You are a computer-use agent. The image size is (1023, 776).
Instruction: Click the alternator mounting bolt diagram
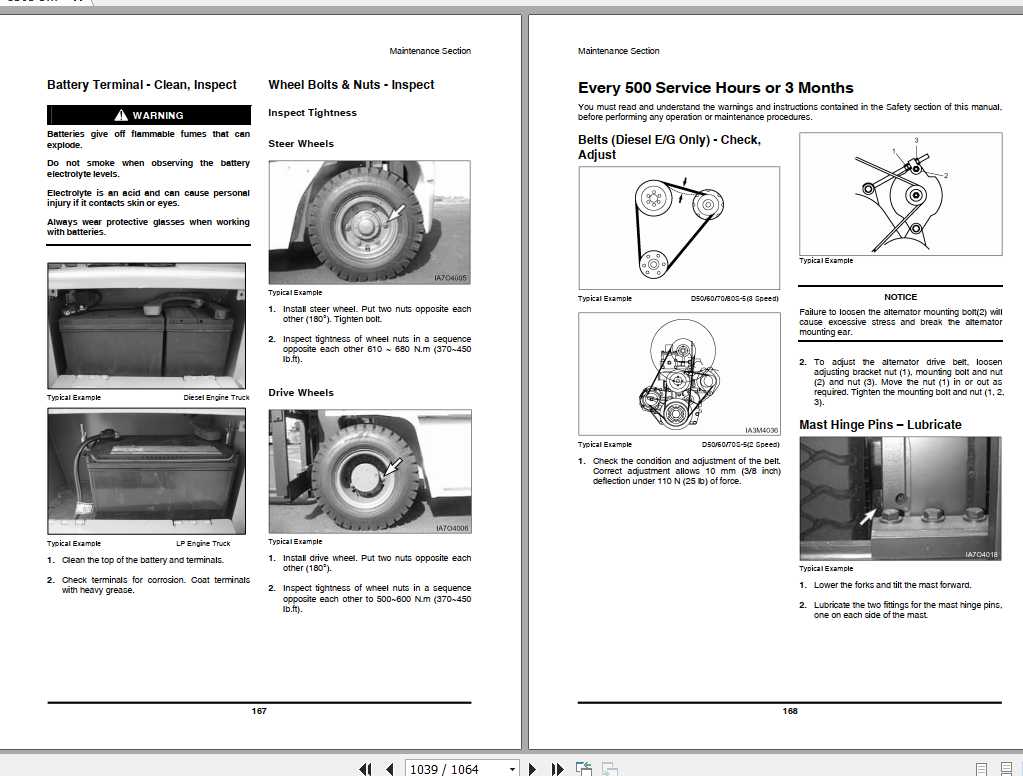[900, 194]
